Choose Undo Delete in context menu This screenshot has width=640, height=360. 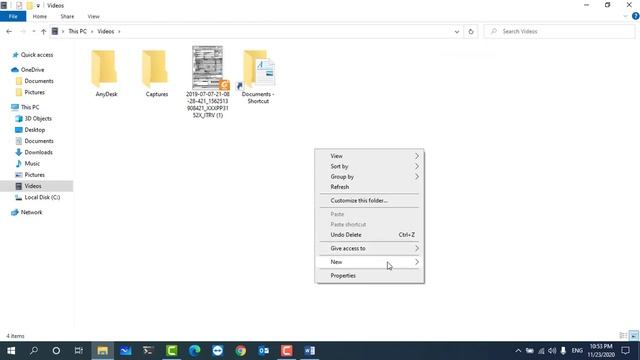(369, 235)
